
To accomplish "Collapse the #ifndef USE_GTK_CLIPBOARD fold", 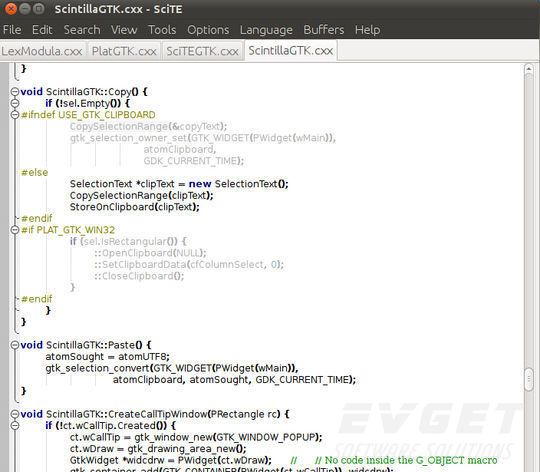I will pos(14,115).
